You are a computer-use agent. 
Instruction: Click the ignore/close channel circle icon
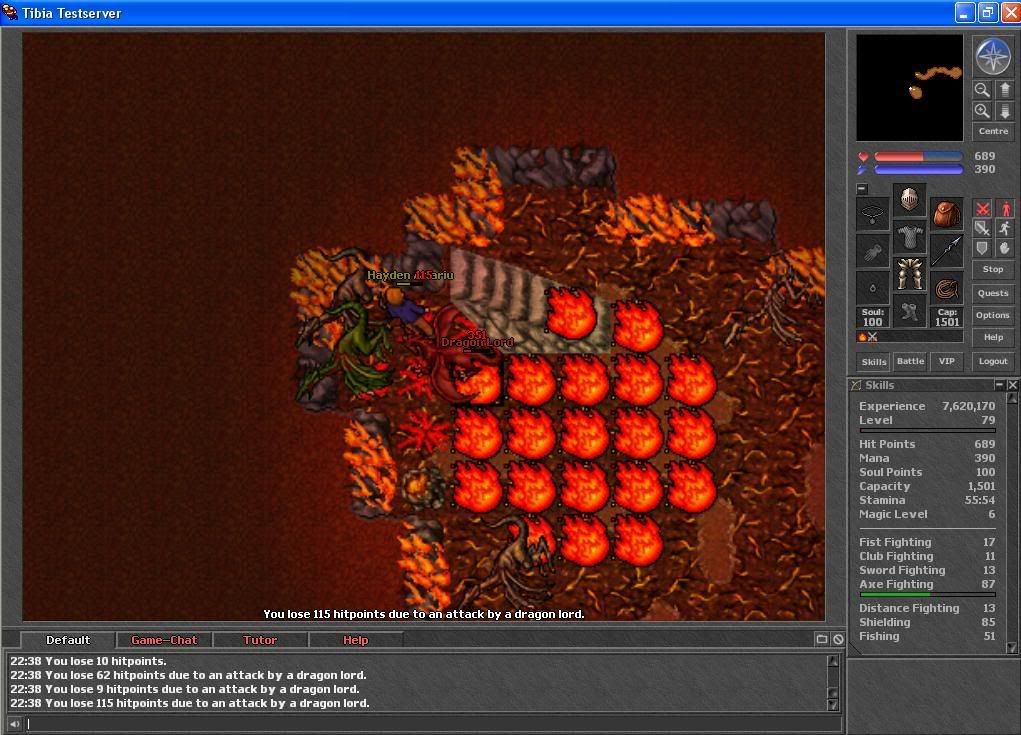tap(838, 639)
